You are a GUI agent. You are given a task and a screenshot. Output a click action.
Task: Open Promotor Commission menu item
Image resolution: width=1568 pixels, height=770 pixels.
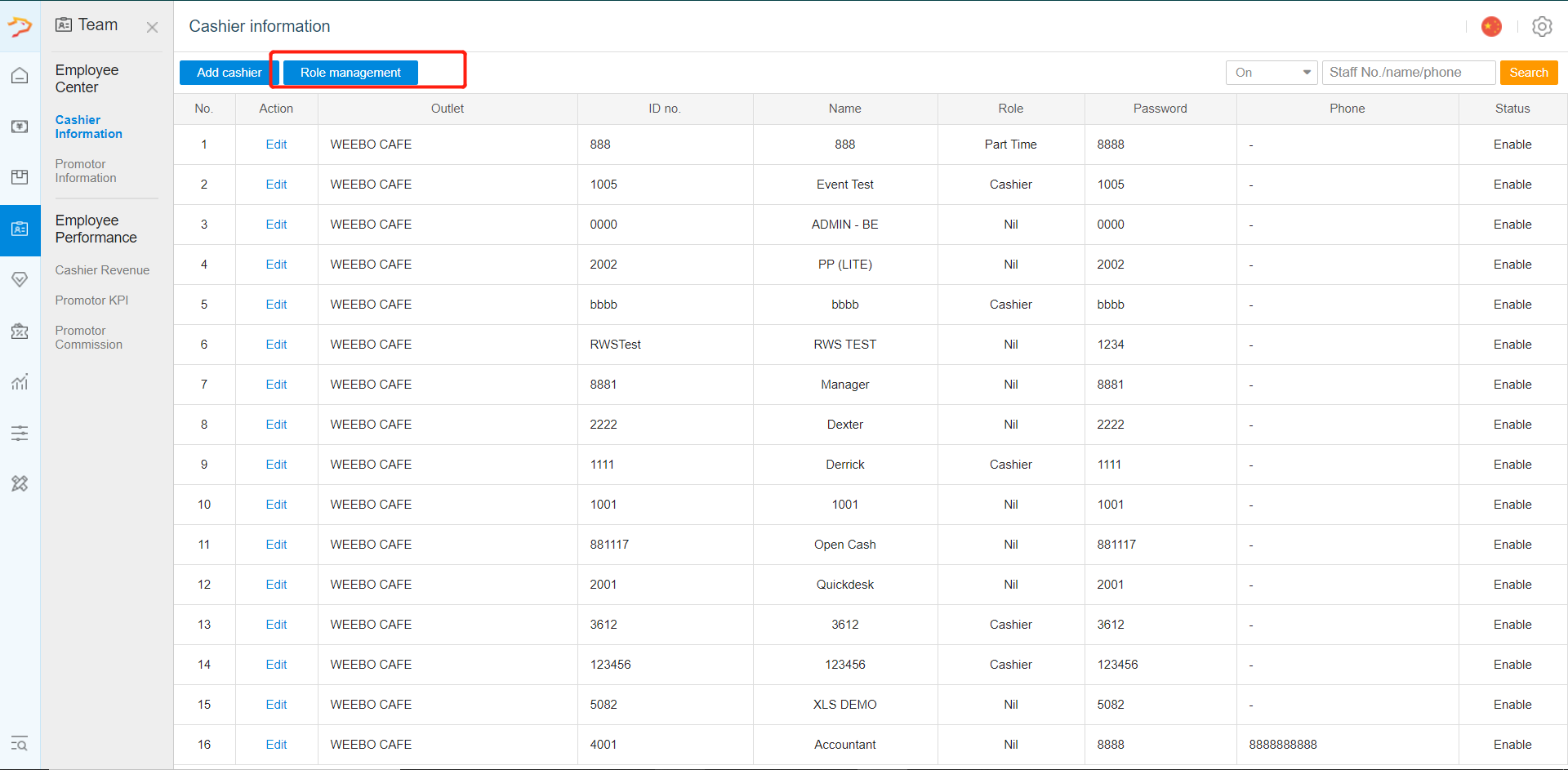[x=88, y=337]
